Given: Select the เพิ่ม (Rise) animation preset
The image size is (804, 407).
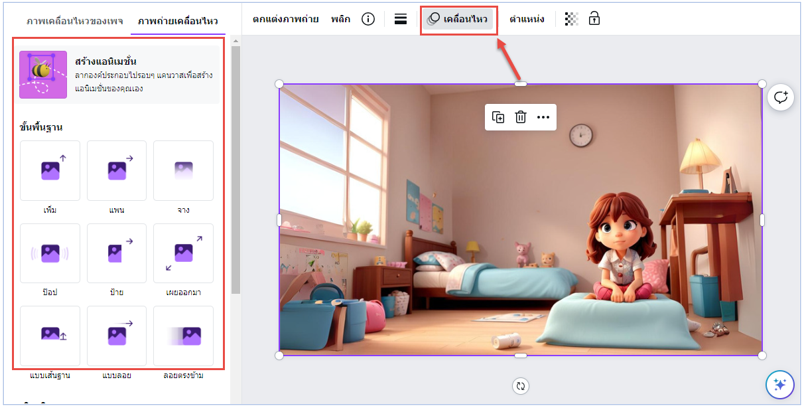Looking at the screenshot, I should tap(49, 170).
